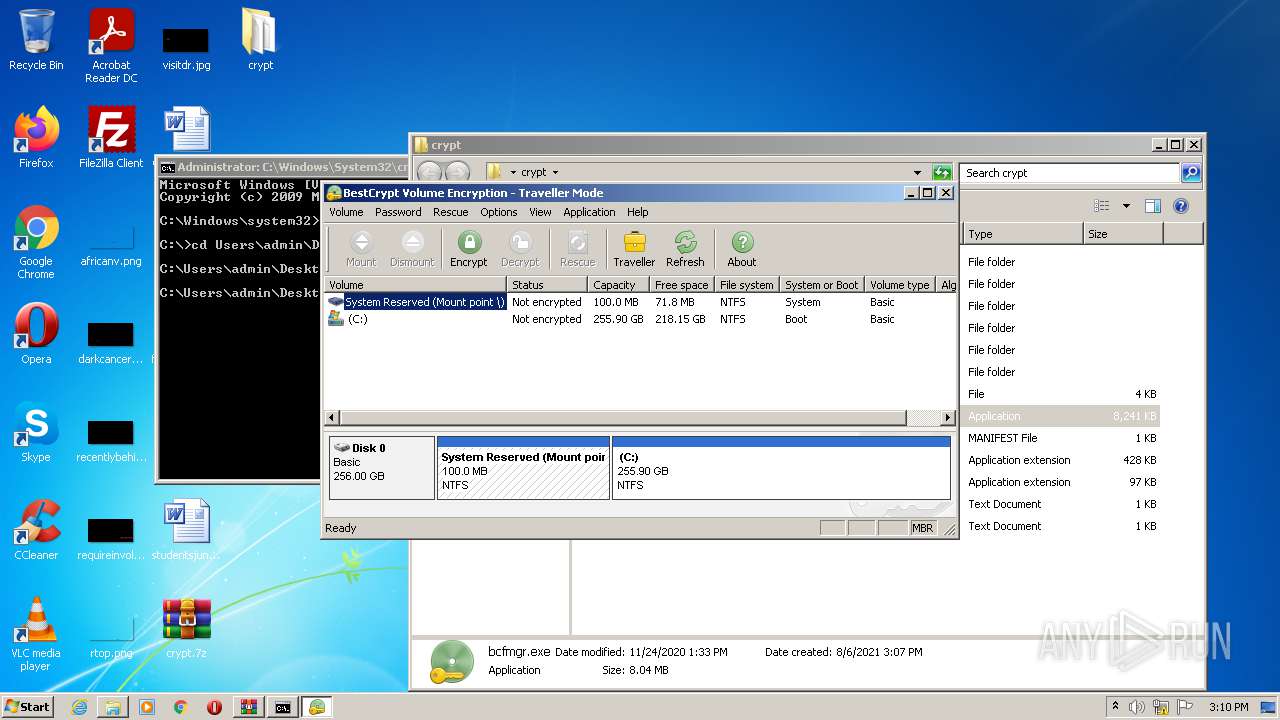
Task: Click the Mount toolbar icon in BestCrypt
Action: [361, 249]
